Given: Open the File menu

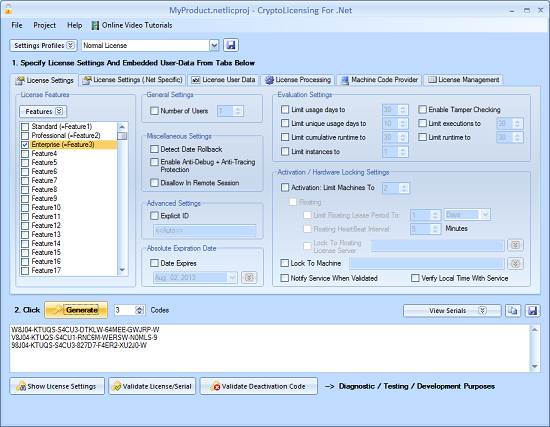Looking at the screenshot, I should pos(17,25).
